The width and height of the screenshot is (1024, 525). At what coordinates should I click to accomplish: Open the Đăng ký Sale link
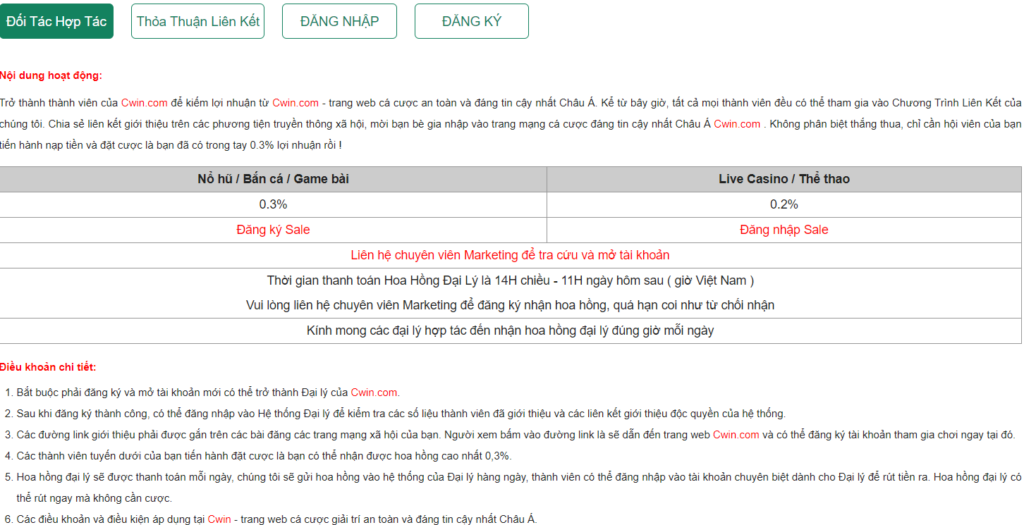(273, 230)
